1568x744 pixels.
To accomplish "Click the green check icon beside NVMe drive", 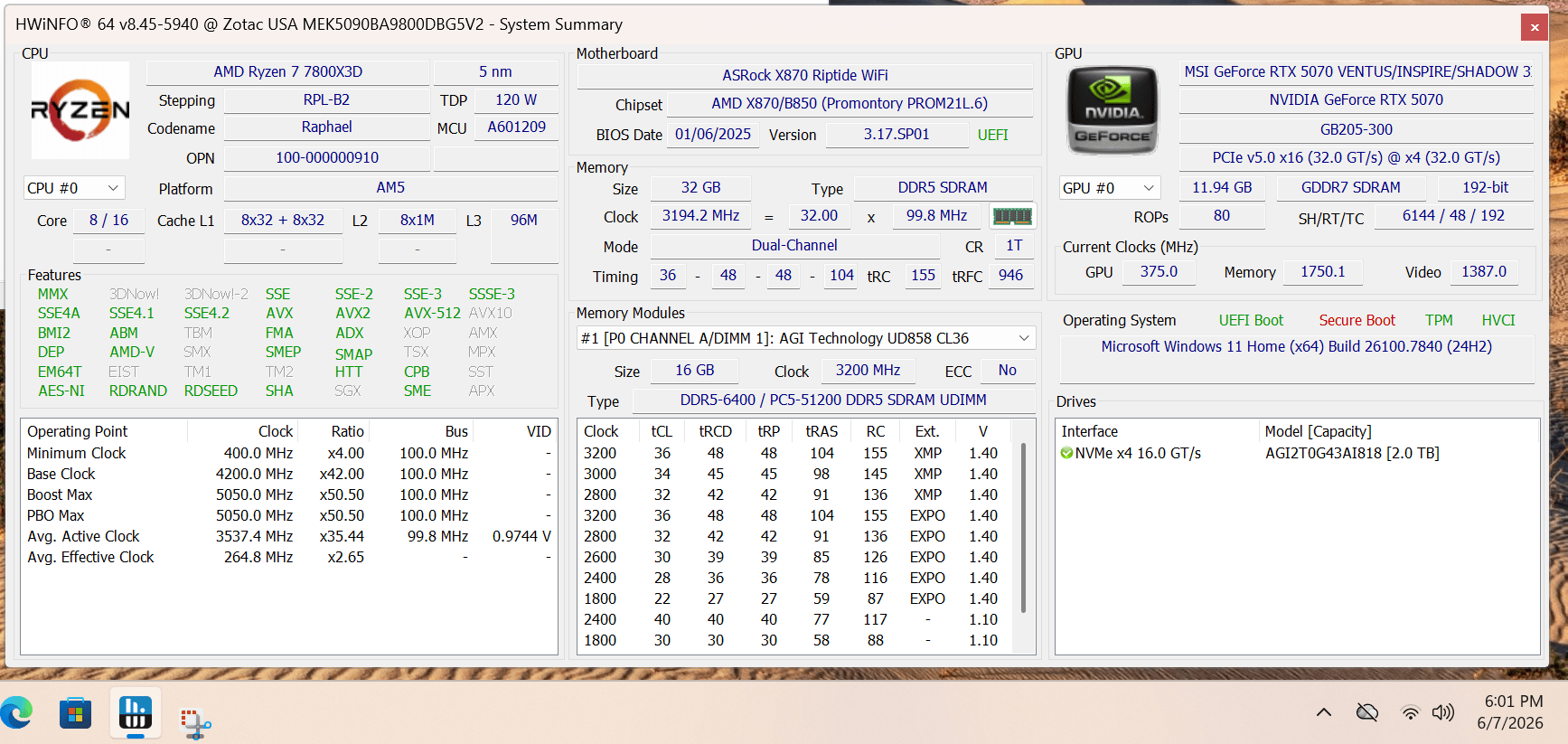I will [x=1066, y=453].
